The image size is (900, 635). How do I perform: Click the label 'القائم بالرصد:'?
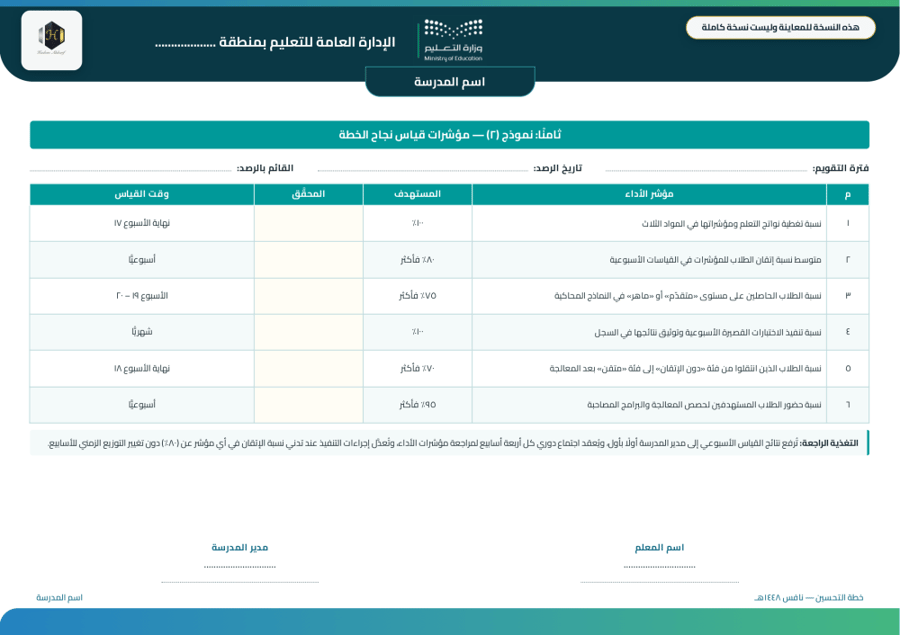point(265,168)
